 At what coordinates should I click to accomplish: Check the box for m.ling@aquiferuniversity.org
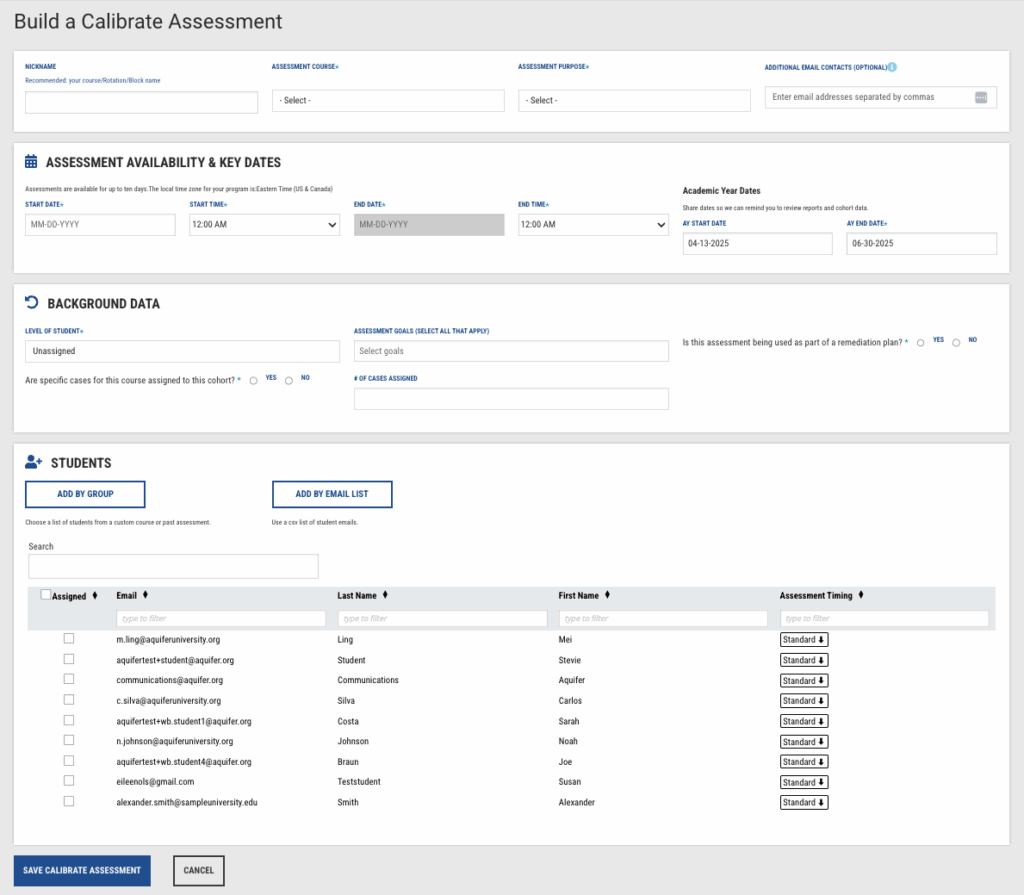point(69,639)
